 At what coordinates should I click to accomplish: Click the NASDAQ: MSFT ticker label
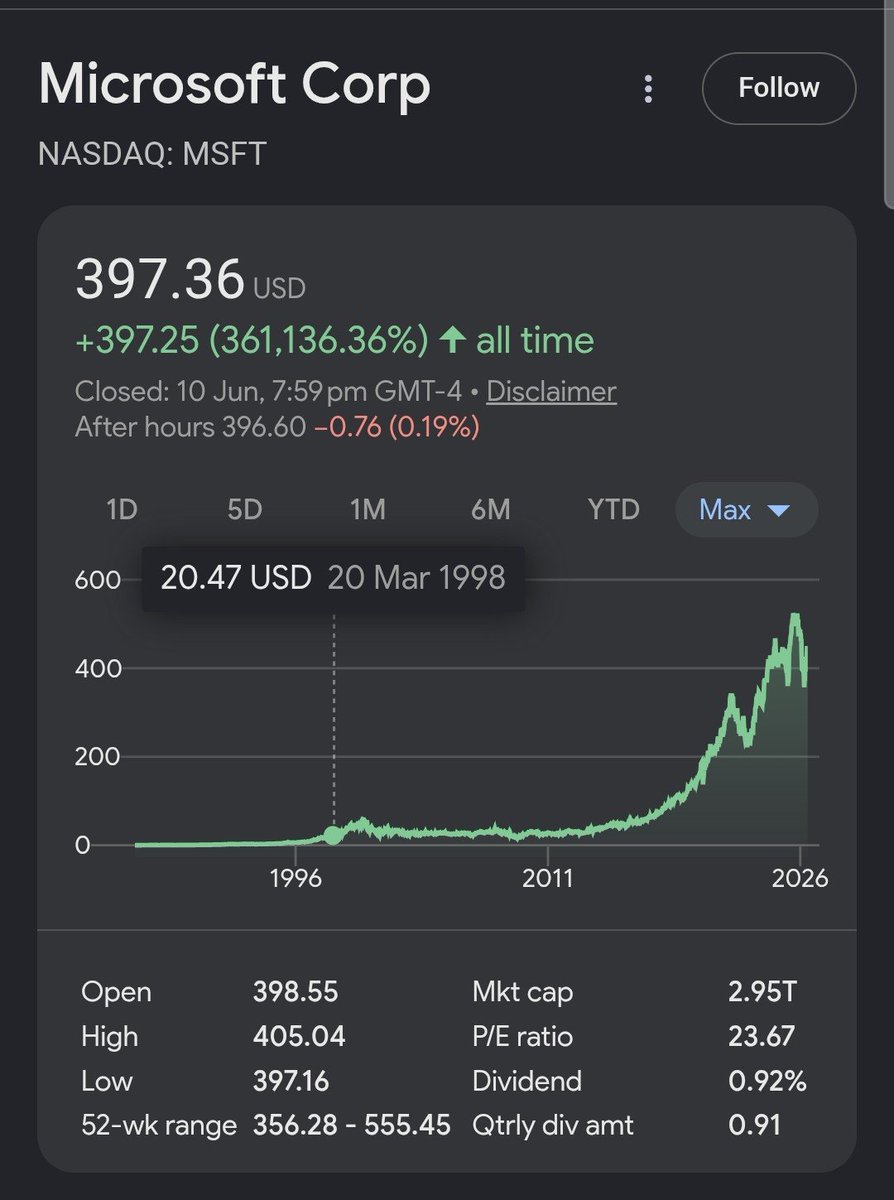(152, 155)
